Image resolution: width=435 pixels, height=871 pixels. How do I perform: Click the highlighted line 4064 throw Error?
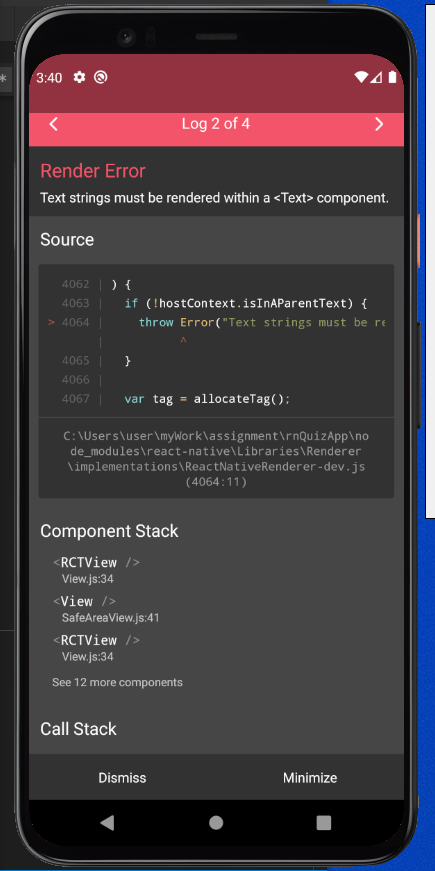[x=216, y=323]
